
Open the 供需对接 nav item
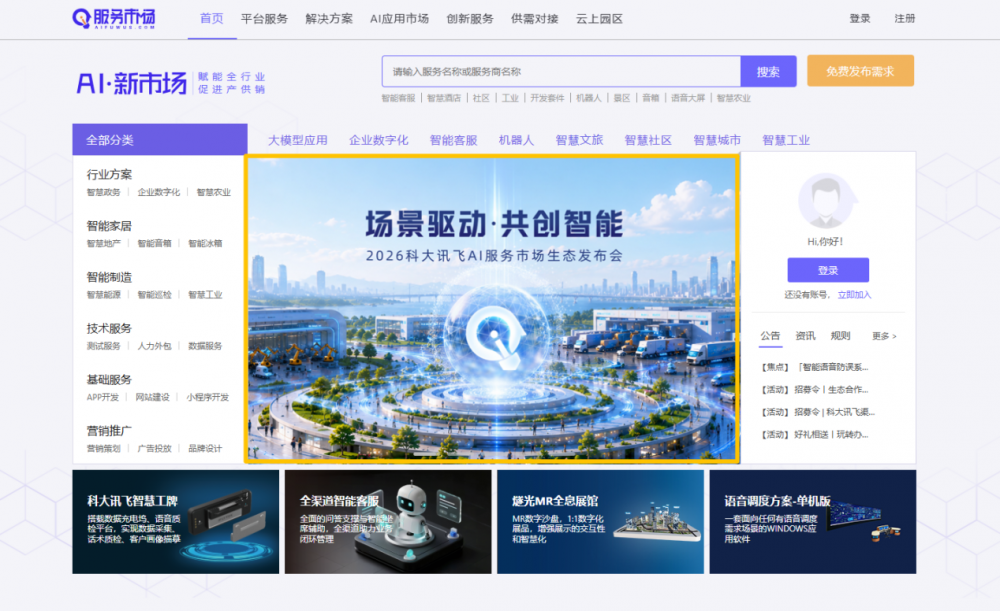[534, 18]
